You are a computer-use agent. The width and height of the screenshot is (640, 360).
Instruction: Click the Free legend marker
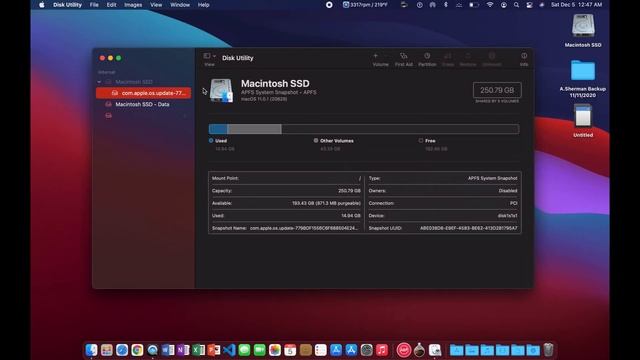point(421,140)
